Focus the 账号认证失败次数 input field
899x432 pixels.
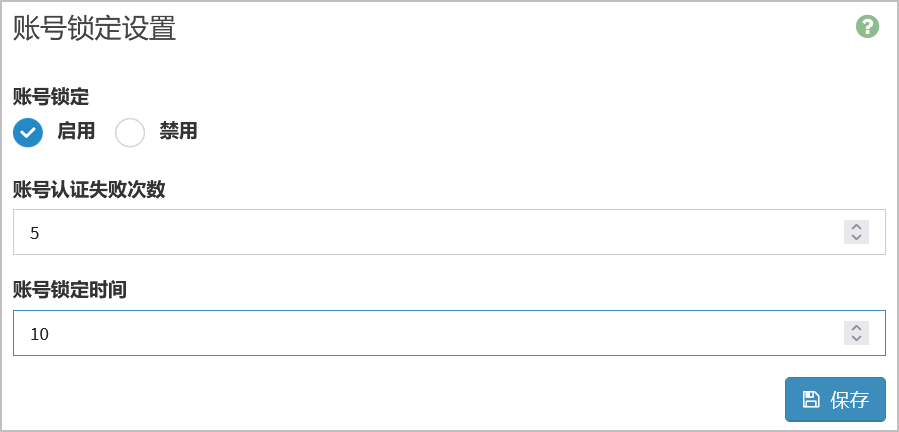[450, 232]
